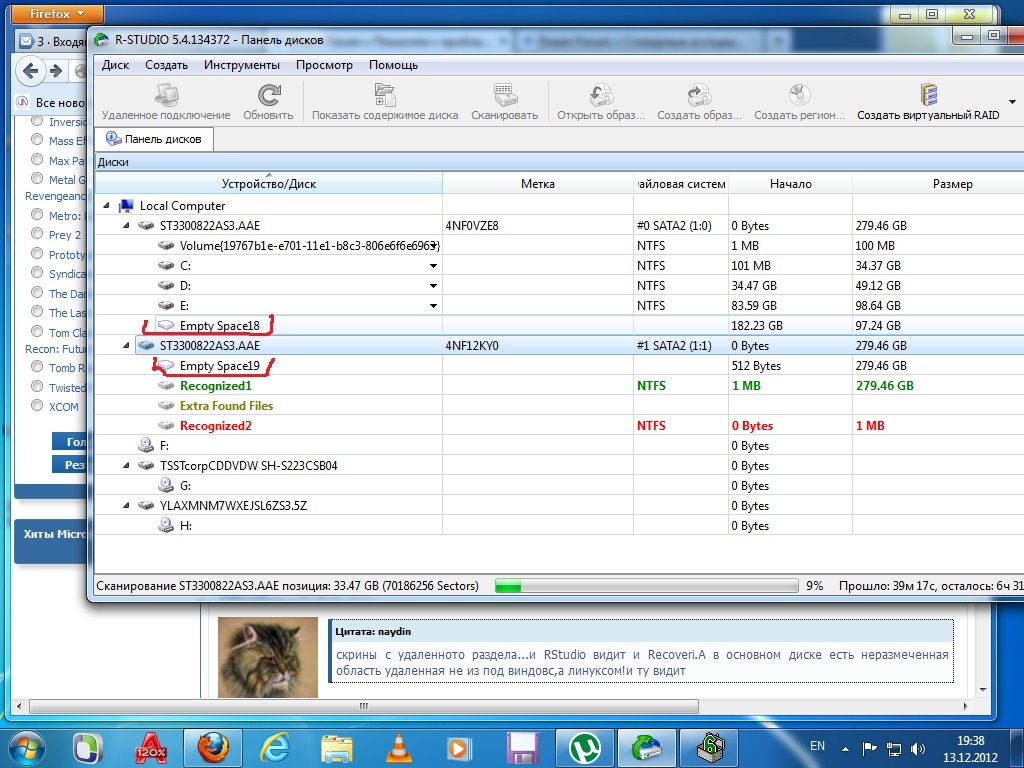Viewport: 1024px width, 768px height.
Task: Click the Firefox back arrow button
Action: tap(31, 71)
